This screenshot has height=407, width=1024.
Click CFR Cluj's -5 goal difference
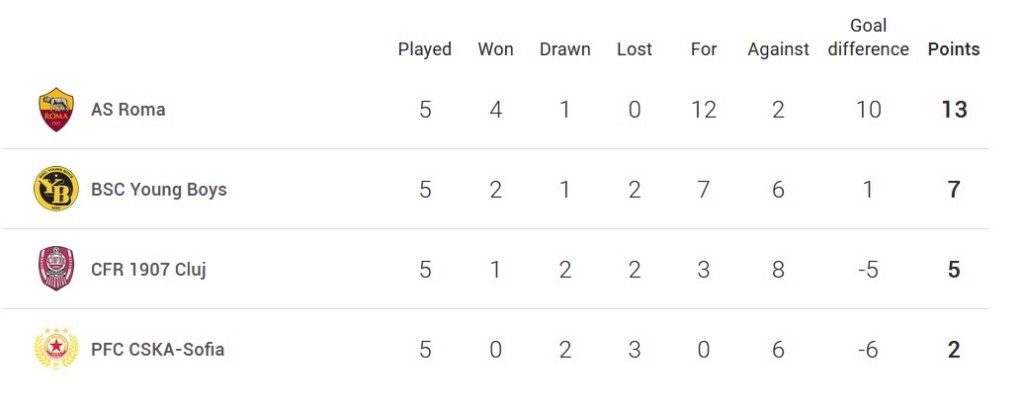[x=868, y=269]
